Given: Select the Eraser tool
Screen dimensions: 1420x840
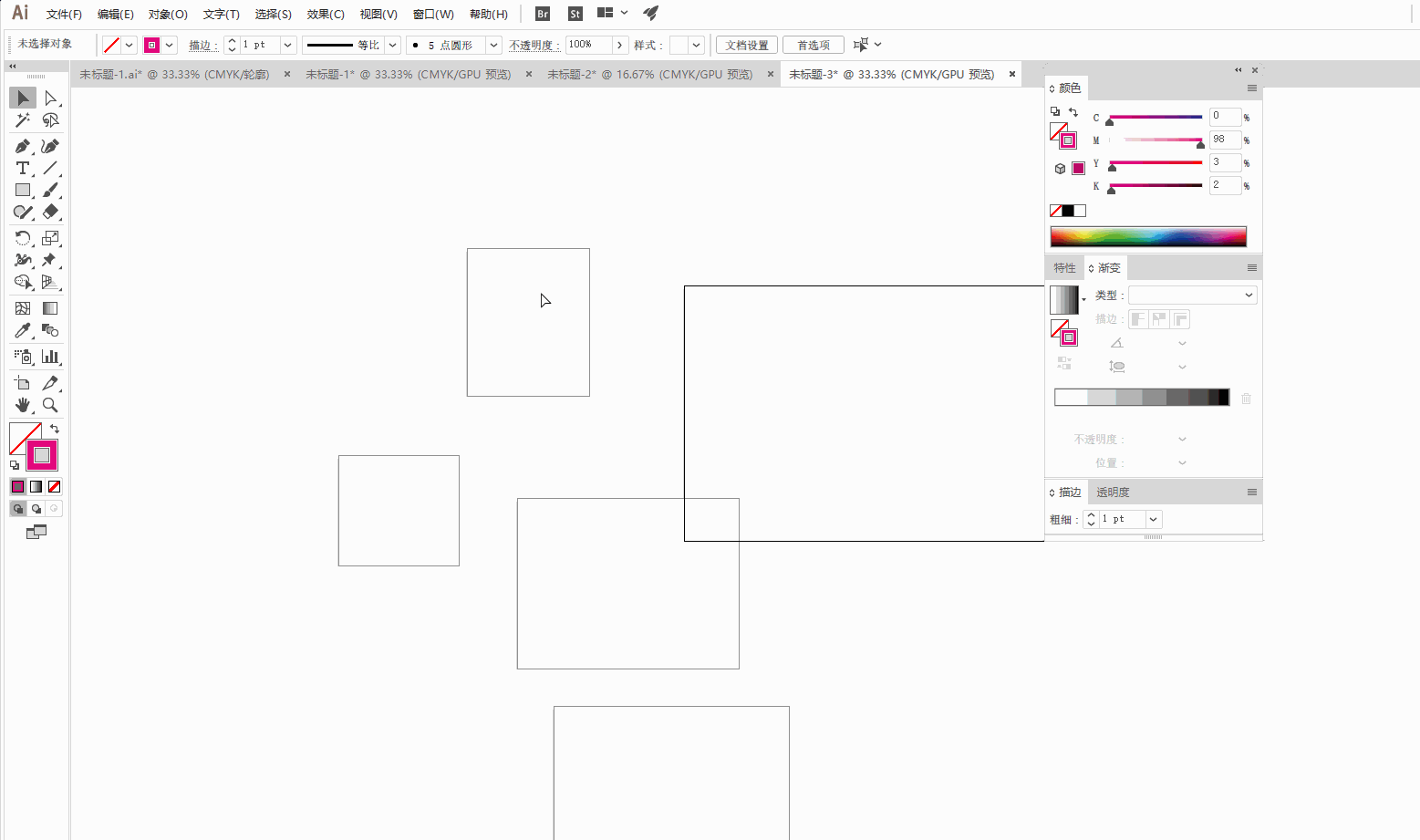Looking at the screenshot, I should (50, 212).
